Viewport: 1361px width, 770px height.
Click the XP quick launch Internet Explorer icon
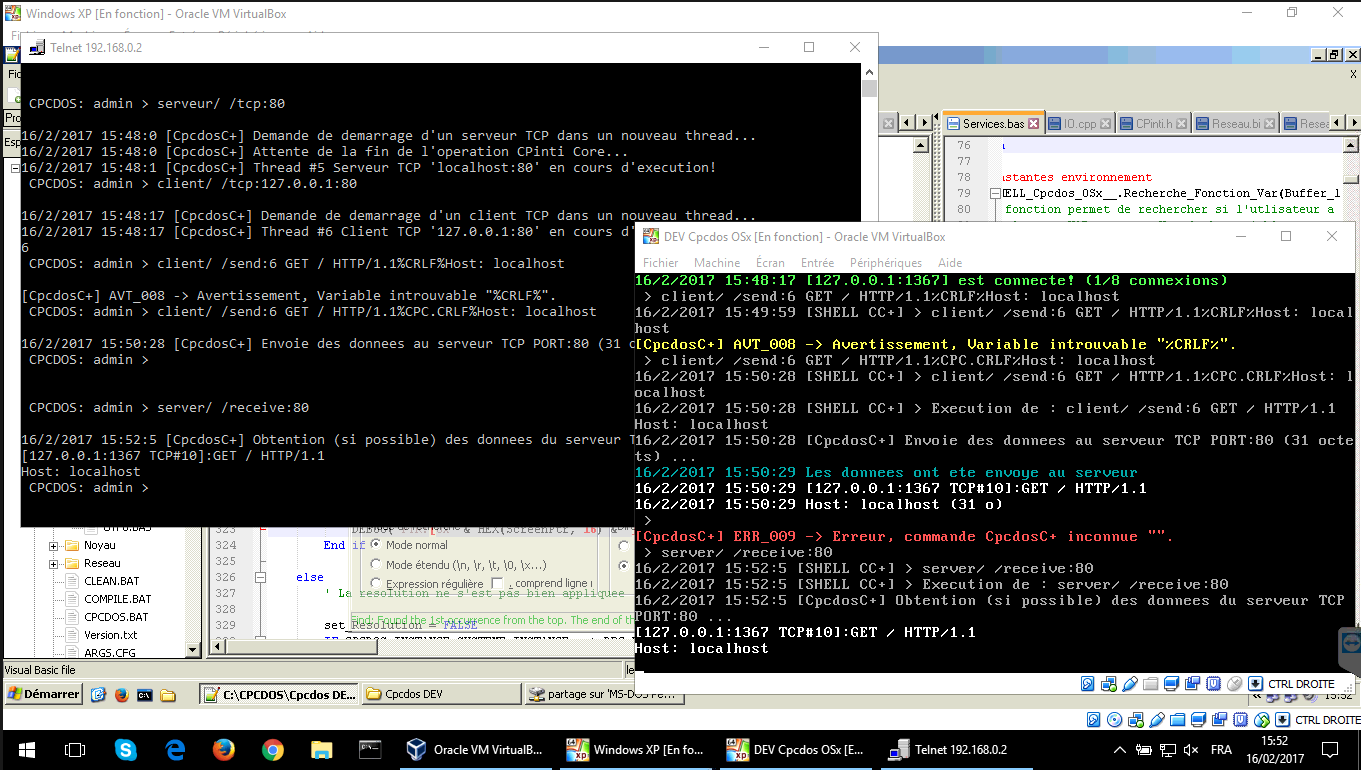coord(99,694)
